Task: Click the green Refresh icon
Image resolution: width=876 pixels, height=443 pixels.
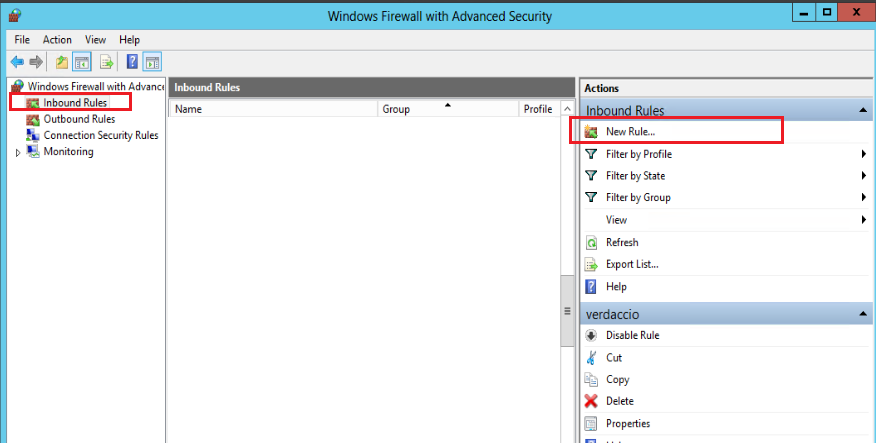Action: pyautogui.click(x=591, y=242)
